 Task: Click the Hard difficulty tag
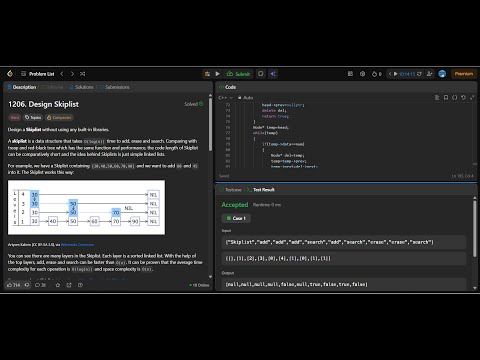15,117
